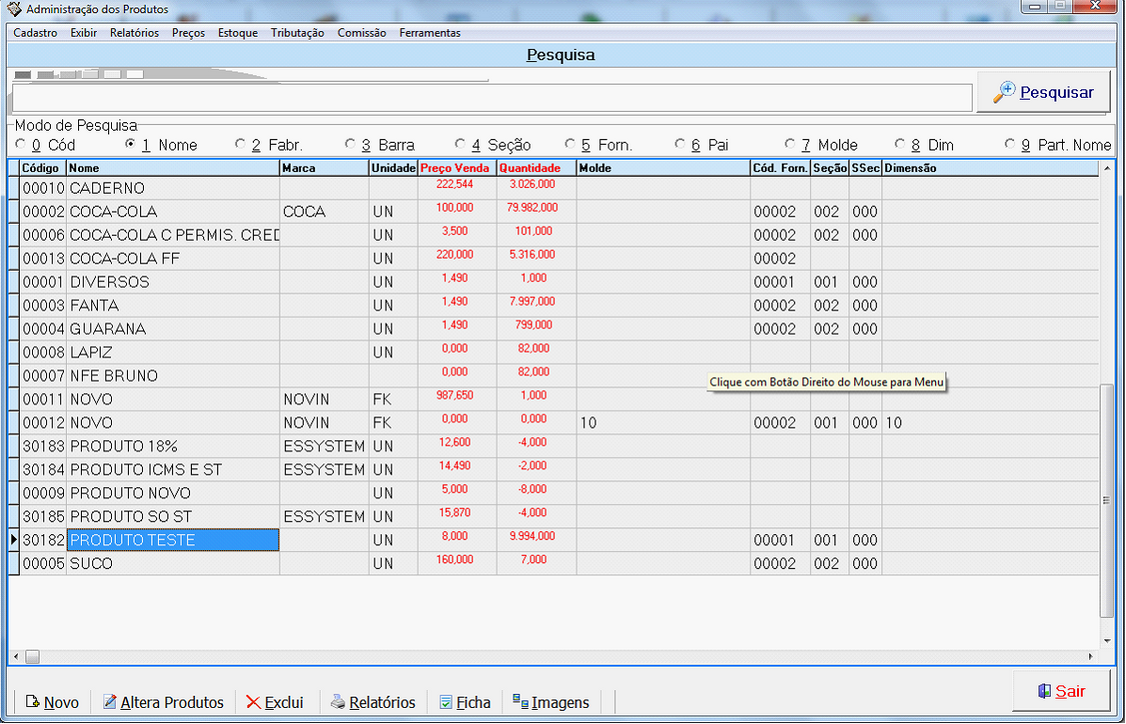Open Altera Produtos edit icon
1126x724 pixels.
tap(163, 702)
